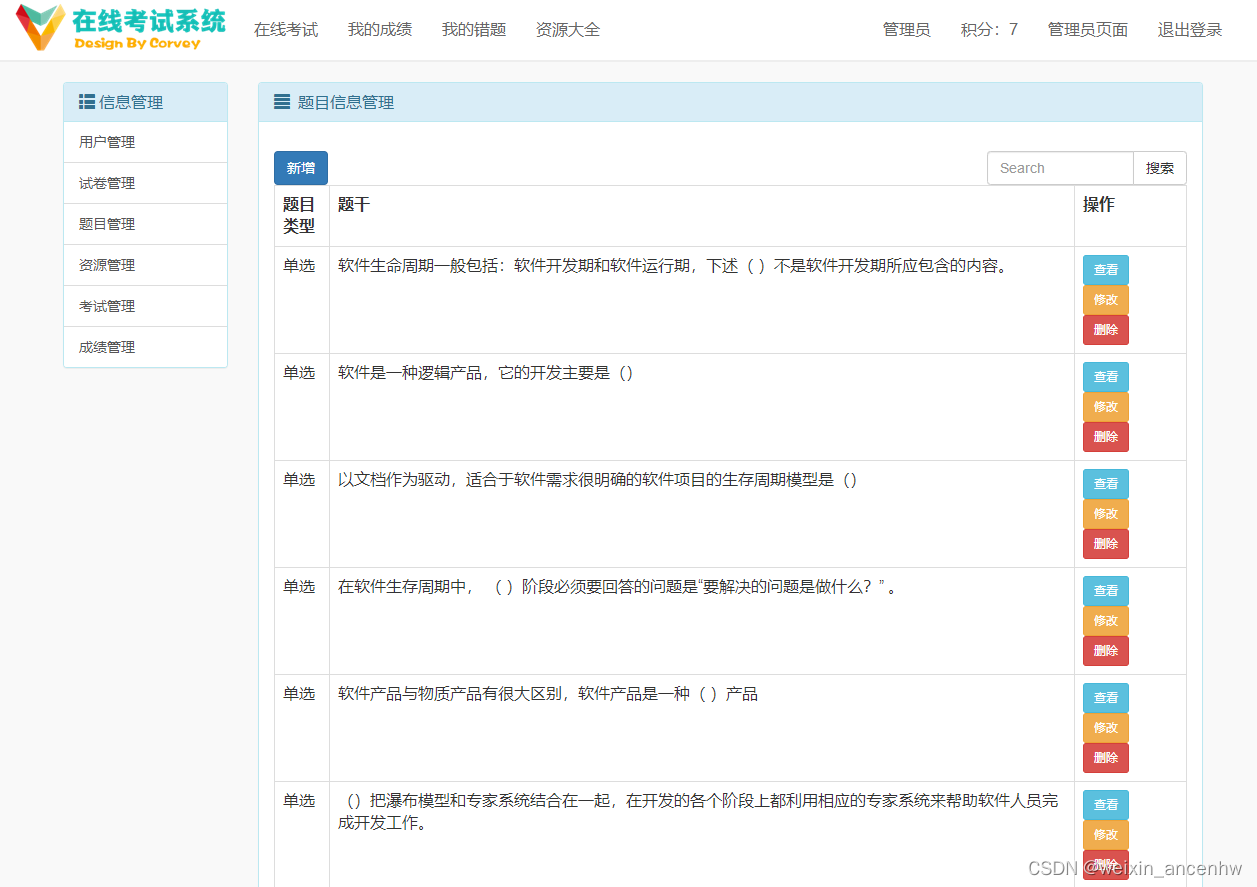Viewport: 1257px width, 887px height.
Task: Click the 搜索 button
Action: point(1159,168)
